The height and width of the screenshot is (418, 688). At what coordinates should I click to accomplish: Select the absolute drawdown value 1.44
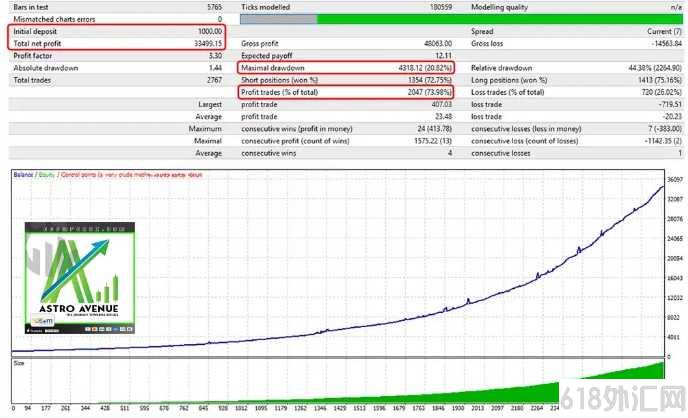(x=215, y=68)
